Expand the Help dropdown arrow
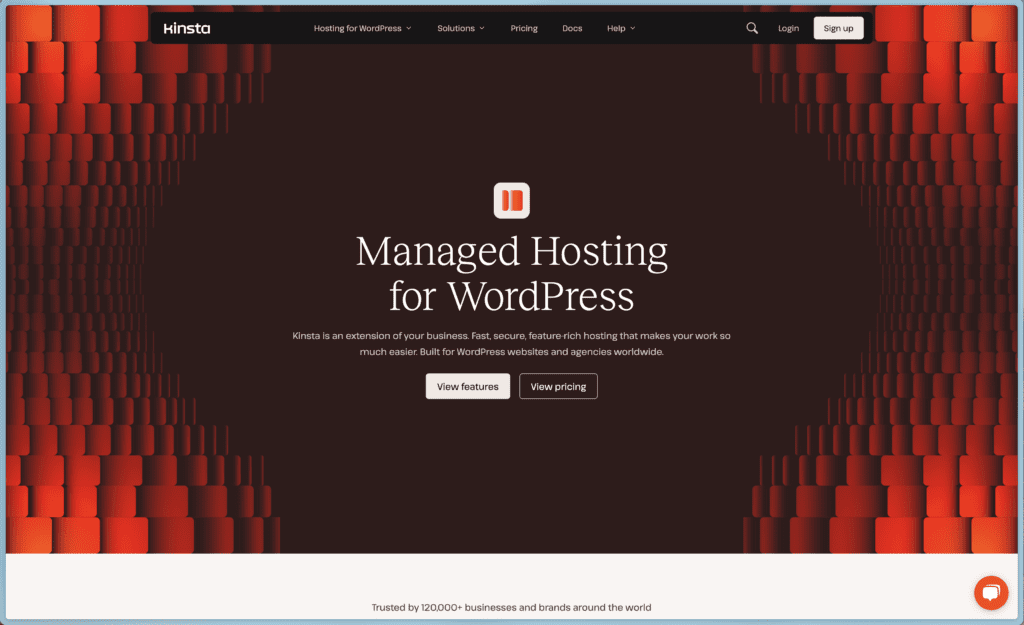1024x625 pixels. (x=632, y=29)
